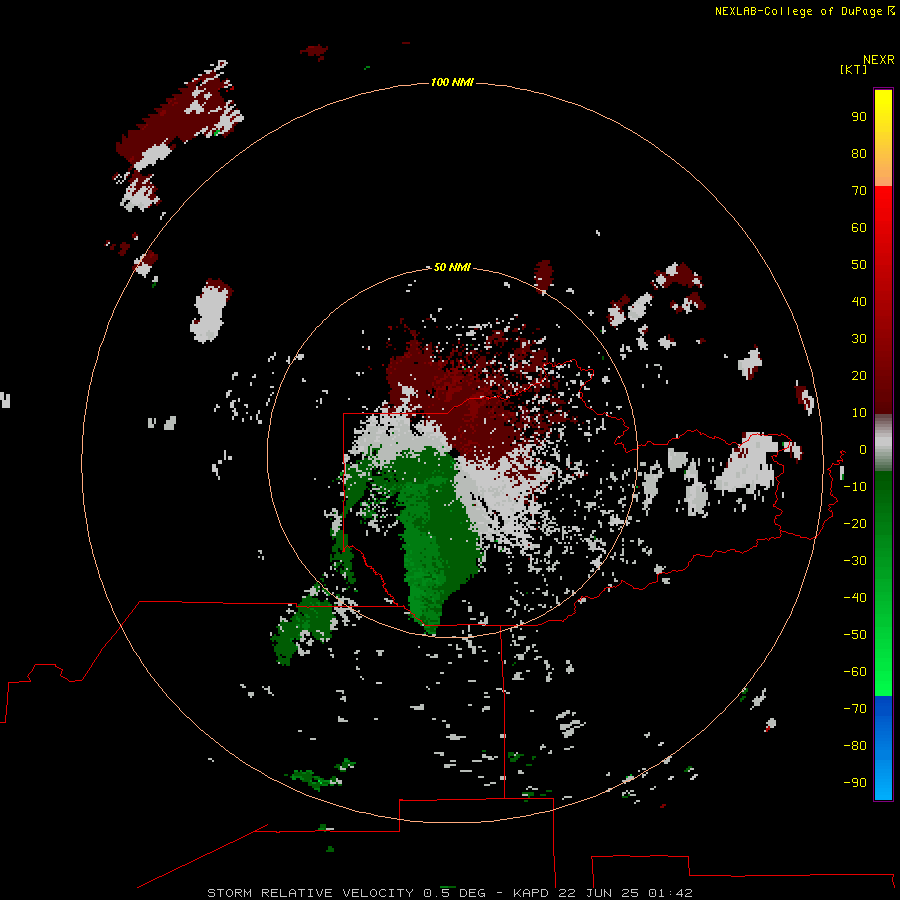Click the -90 value on the velocity scale
This screenshot has width=900, height=900.
point(855,782)
